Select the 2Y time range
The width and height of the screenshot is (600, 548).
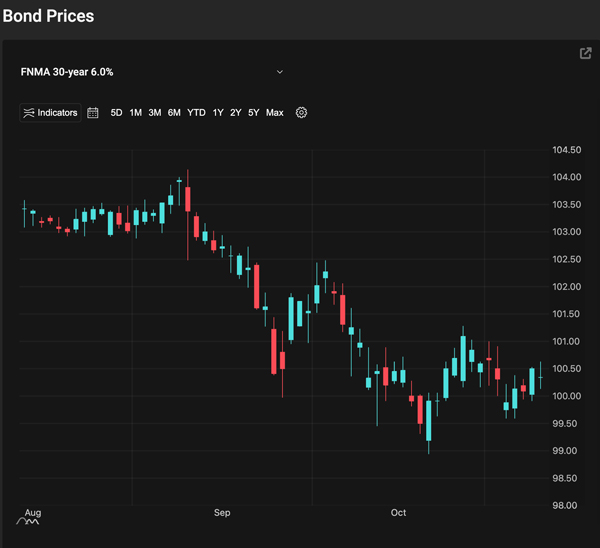tap(236, 113)
